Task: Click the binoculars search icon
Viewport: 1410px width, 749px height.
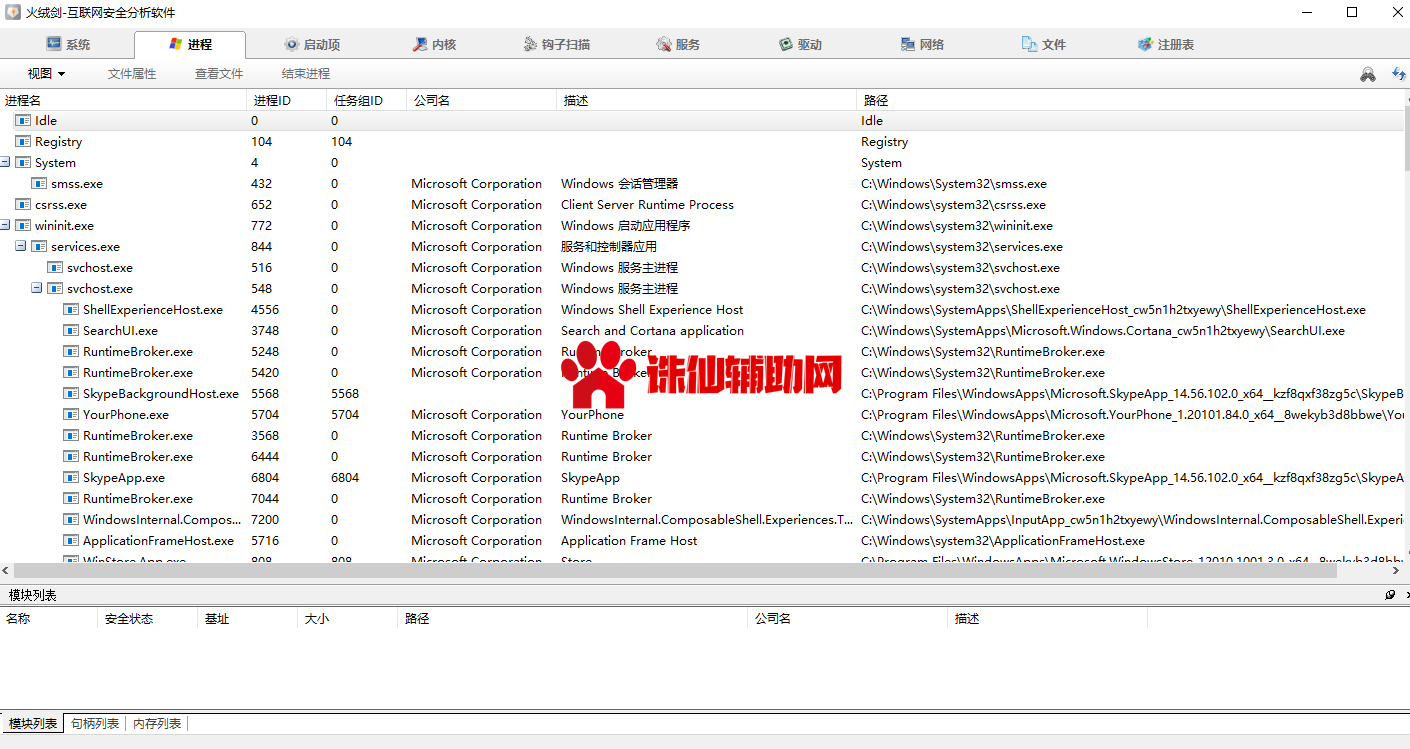Action: (1367, 74)
